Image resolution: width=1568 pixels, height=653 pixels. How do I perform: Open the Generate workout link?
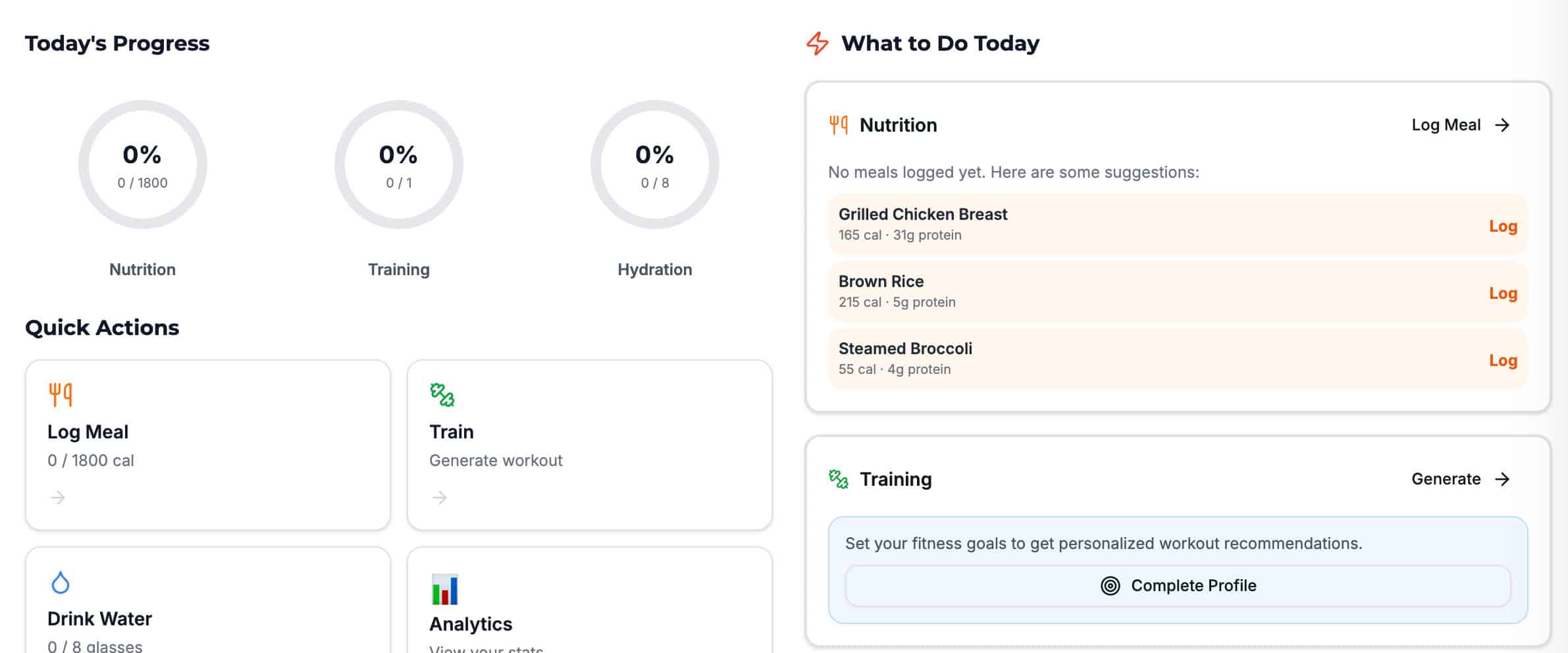(1446, 479)
